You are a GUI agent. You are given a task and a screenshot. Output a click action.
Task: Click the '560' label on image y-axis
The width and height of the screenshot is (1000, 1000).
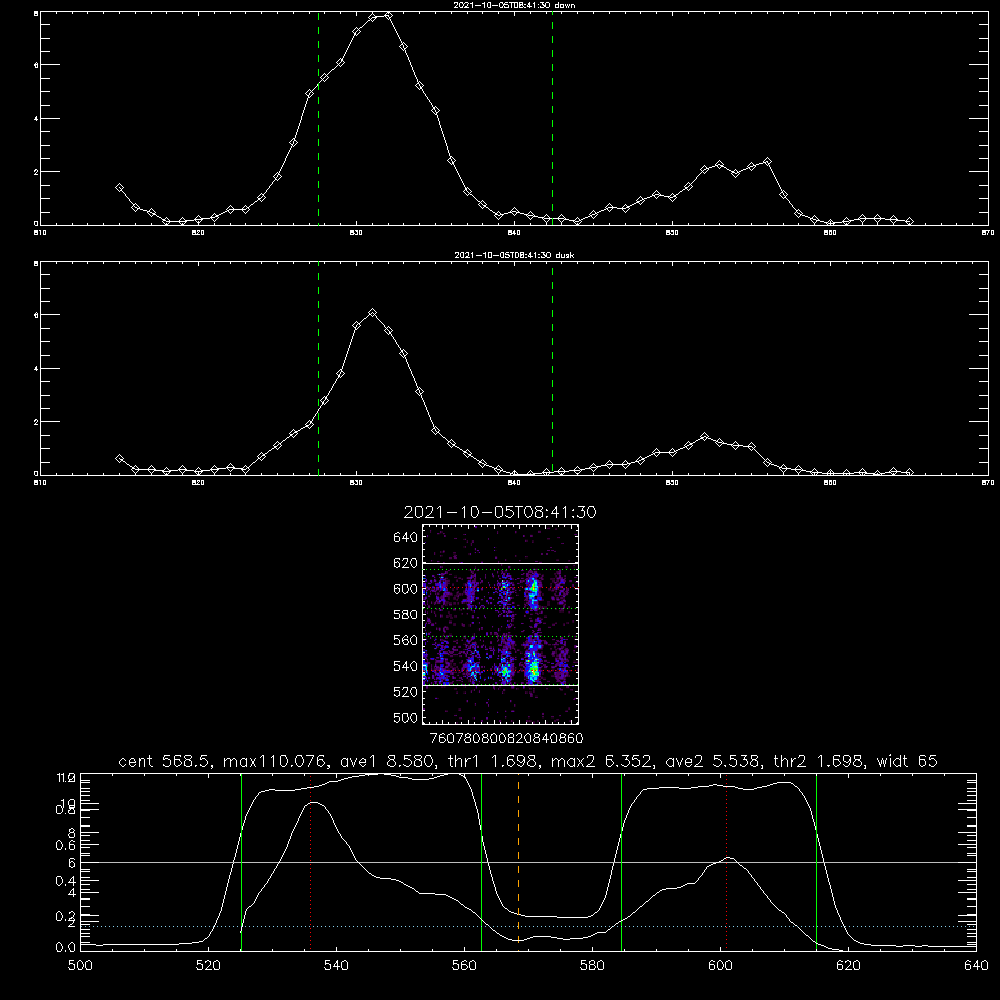point(405,640)
